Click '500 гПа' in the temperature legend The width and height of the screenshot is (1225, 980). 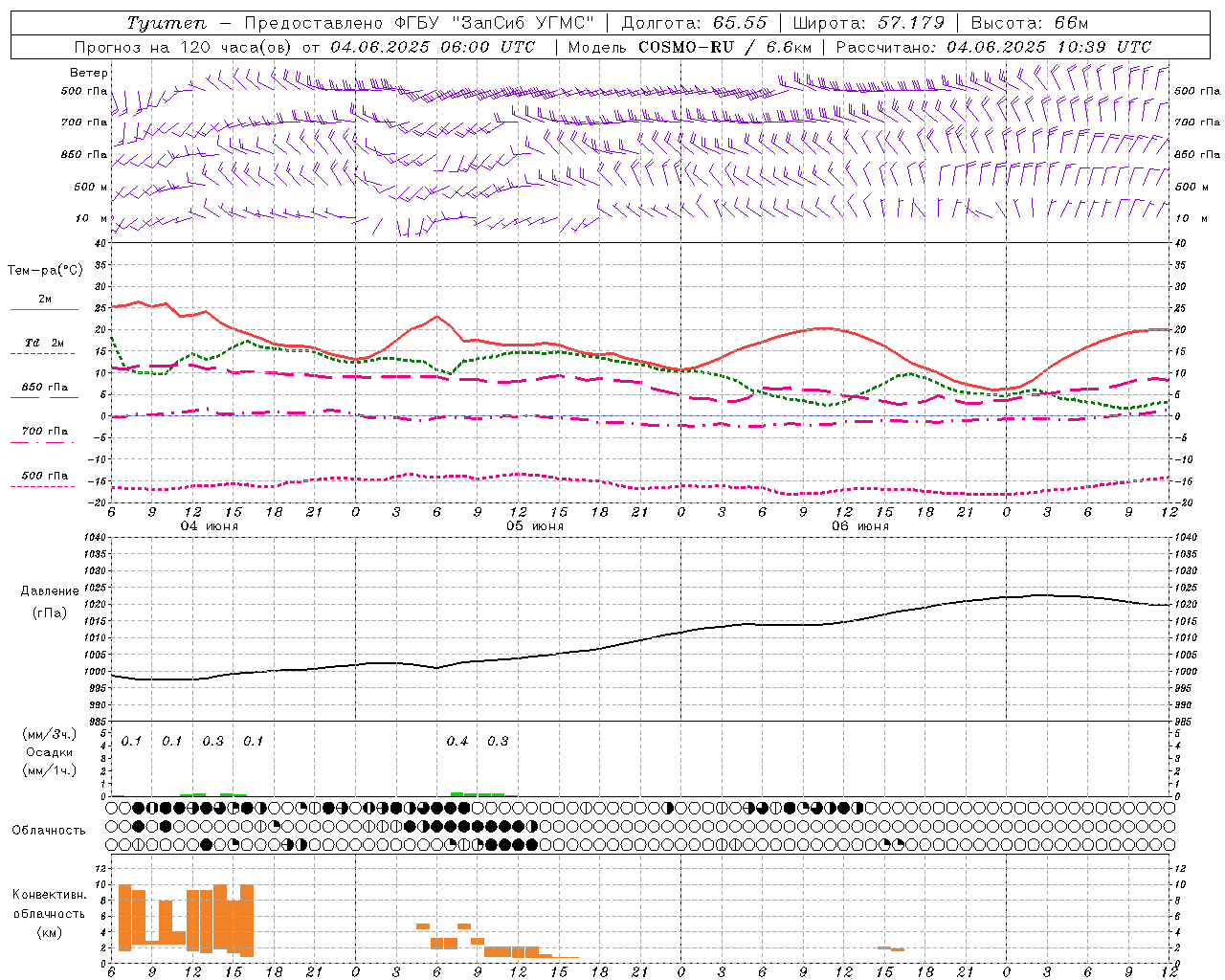pos(45,476)
